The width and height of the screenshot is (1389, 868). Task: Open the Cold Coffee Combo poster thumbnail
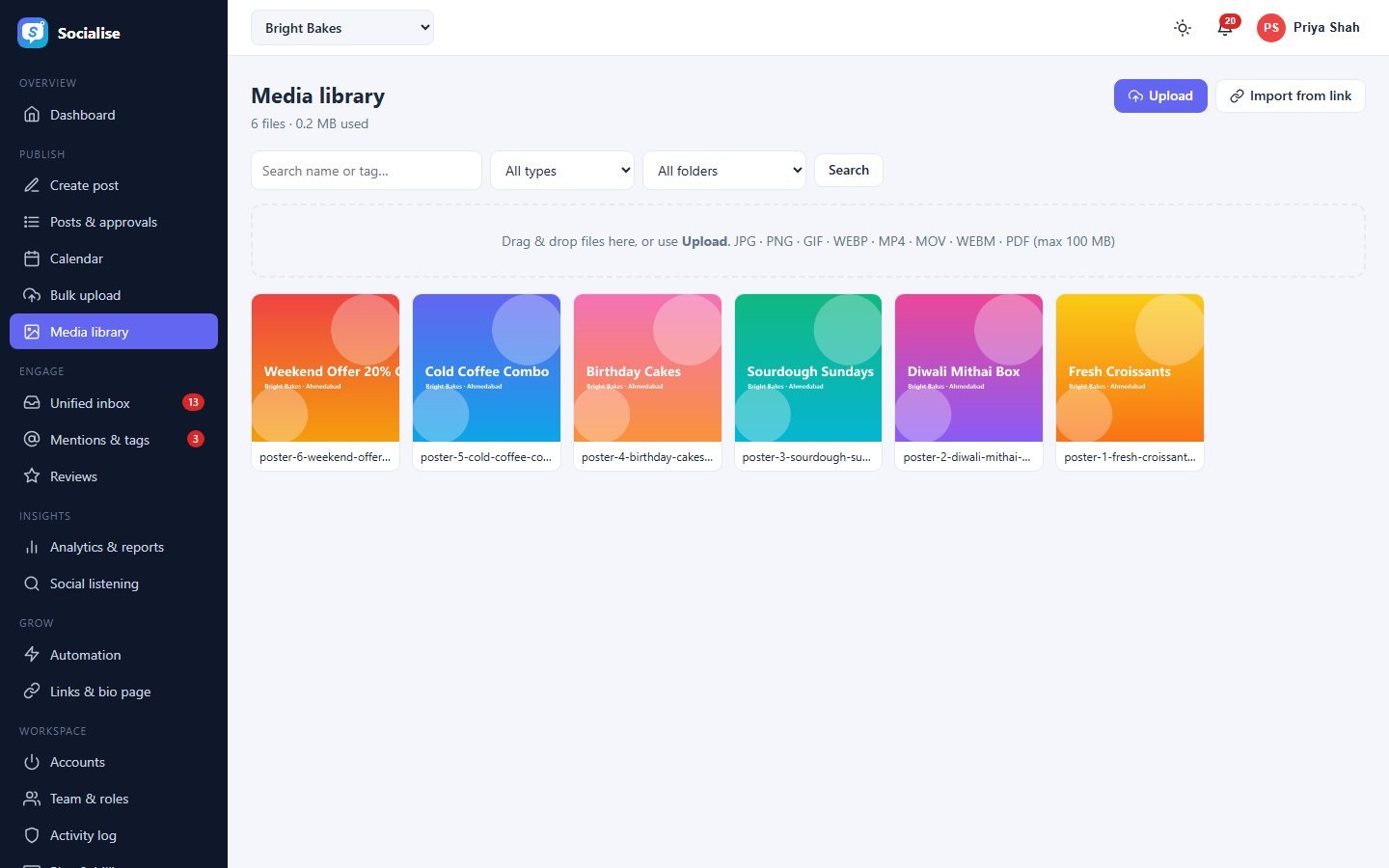tap(486, 368)
